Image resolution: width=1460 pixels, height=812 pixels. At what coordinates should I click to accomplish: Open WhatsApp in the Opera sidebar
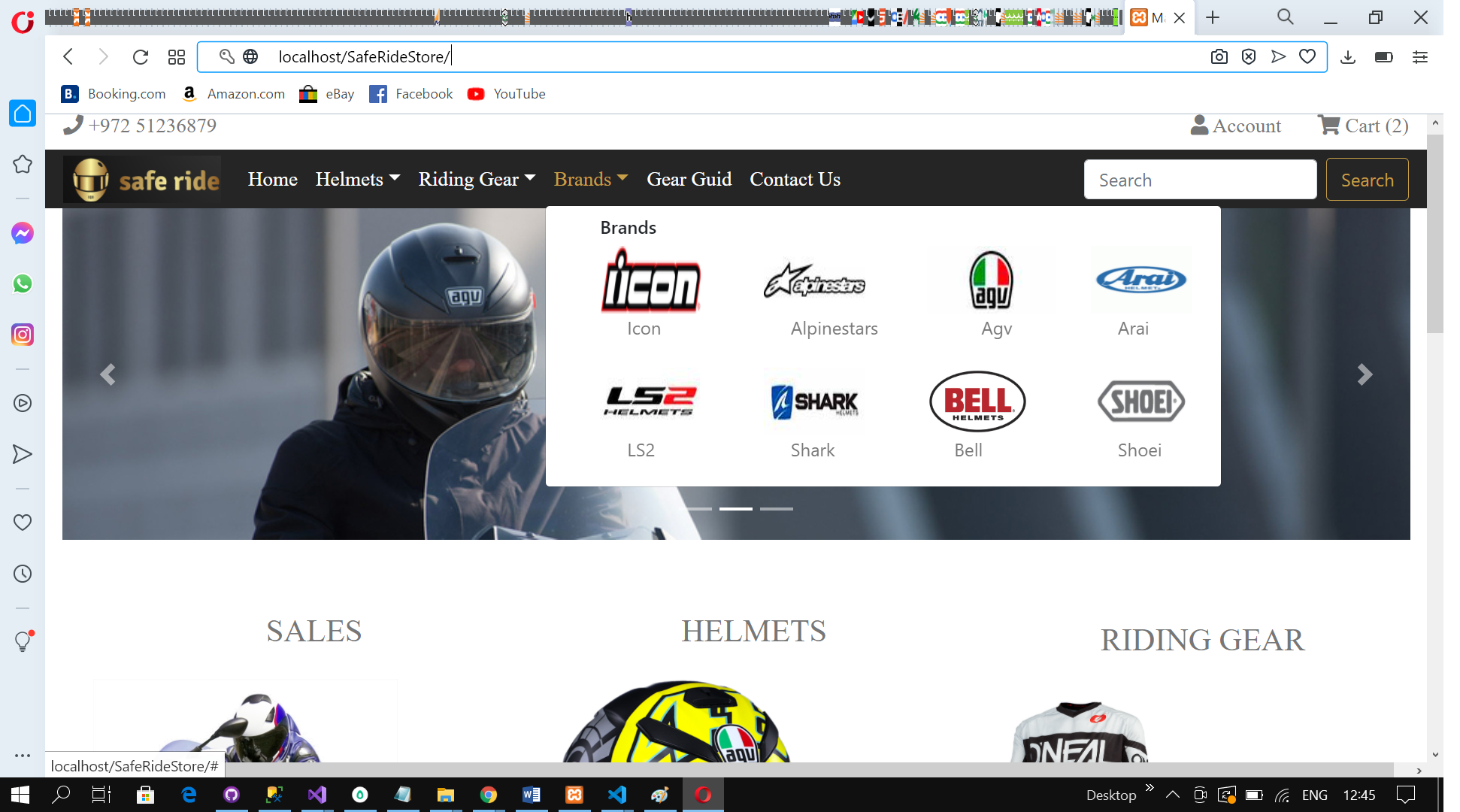(x=23, y=283)
